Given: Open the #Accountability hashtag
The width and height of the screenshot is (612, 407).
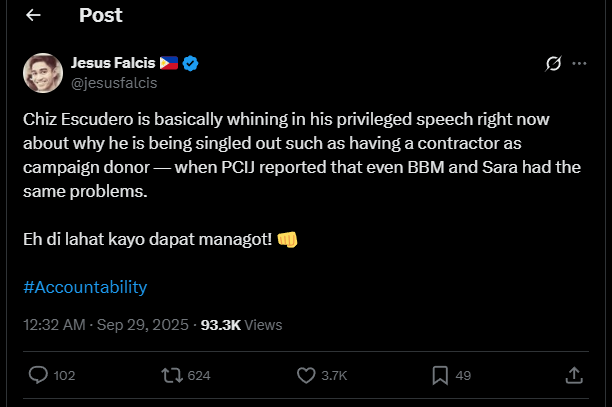Looking at the screenshot, I should tap(85, 287).
